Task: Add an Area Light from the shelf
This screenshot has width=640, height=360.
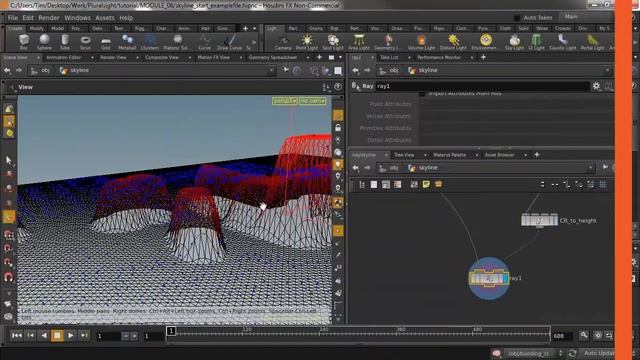Action: coord(359,42)
